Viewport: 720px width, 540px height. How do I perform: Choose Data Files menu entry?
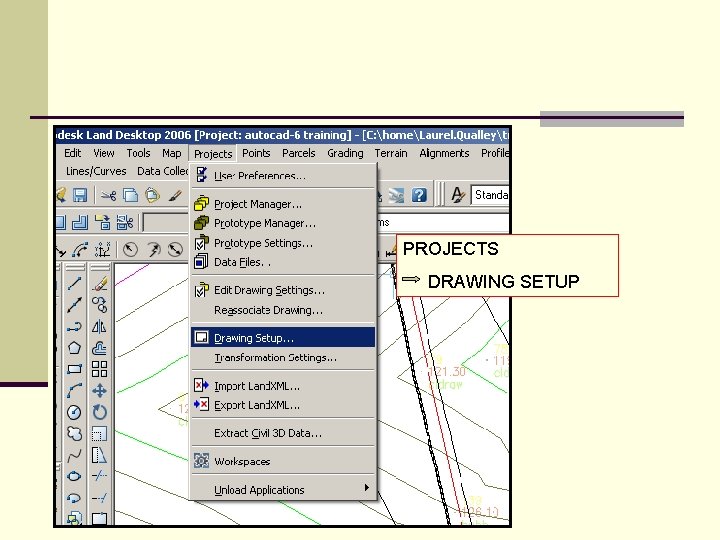[x=283, y=262]
